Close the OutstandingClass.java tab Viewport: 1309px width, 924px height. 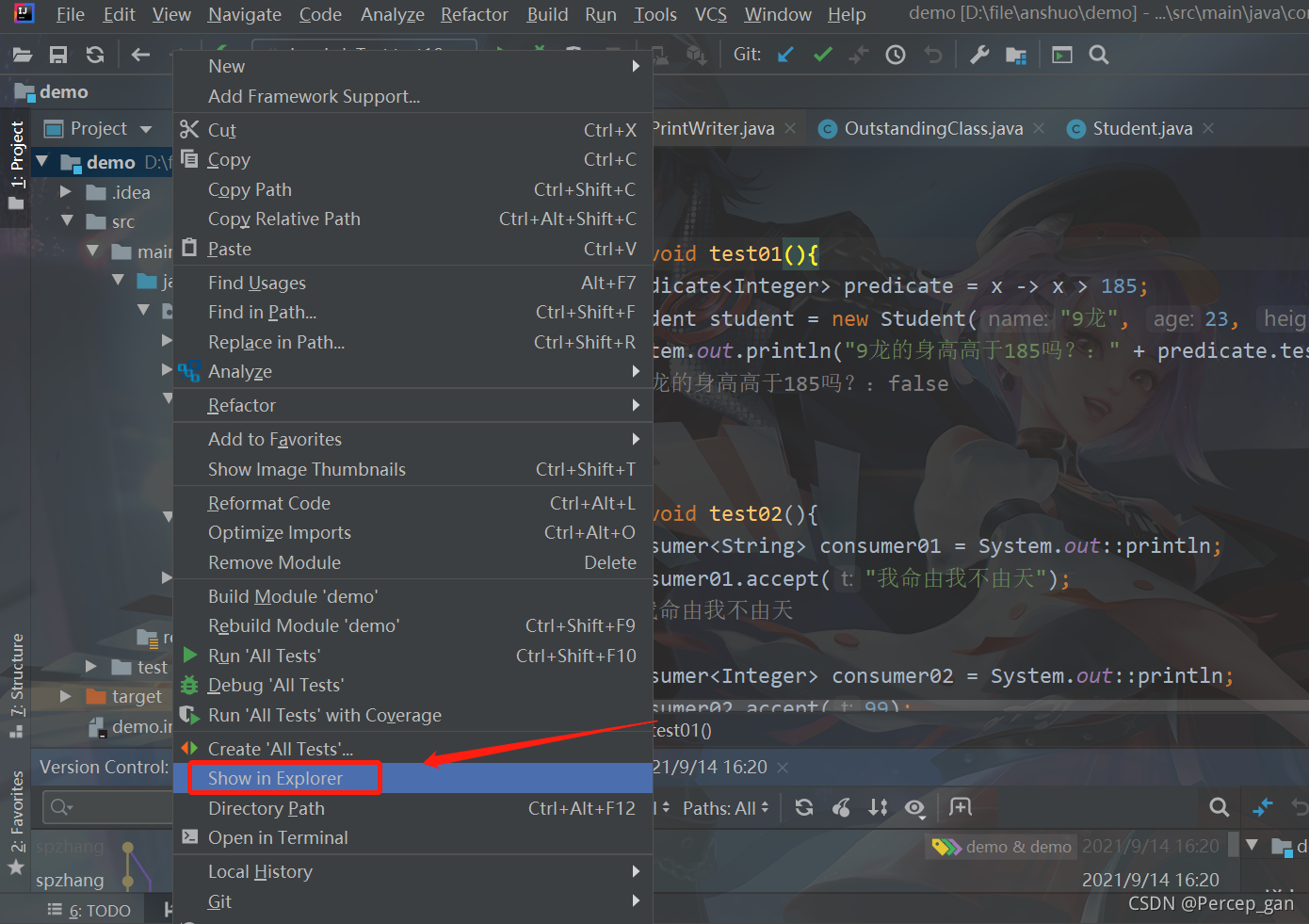pos(1039,128)
